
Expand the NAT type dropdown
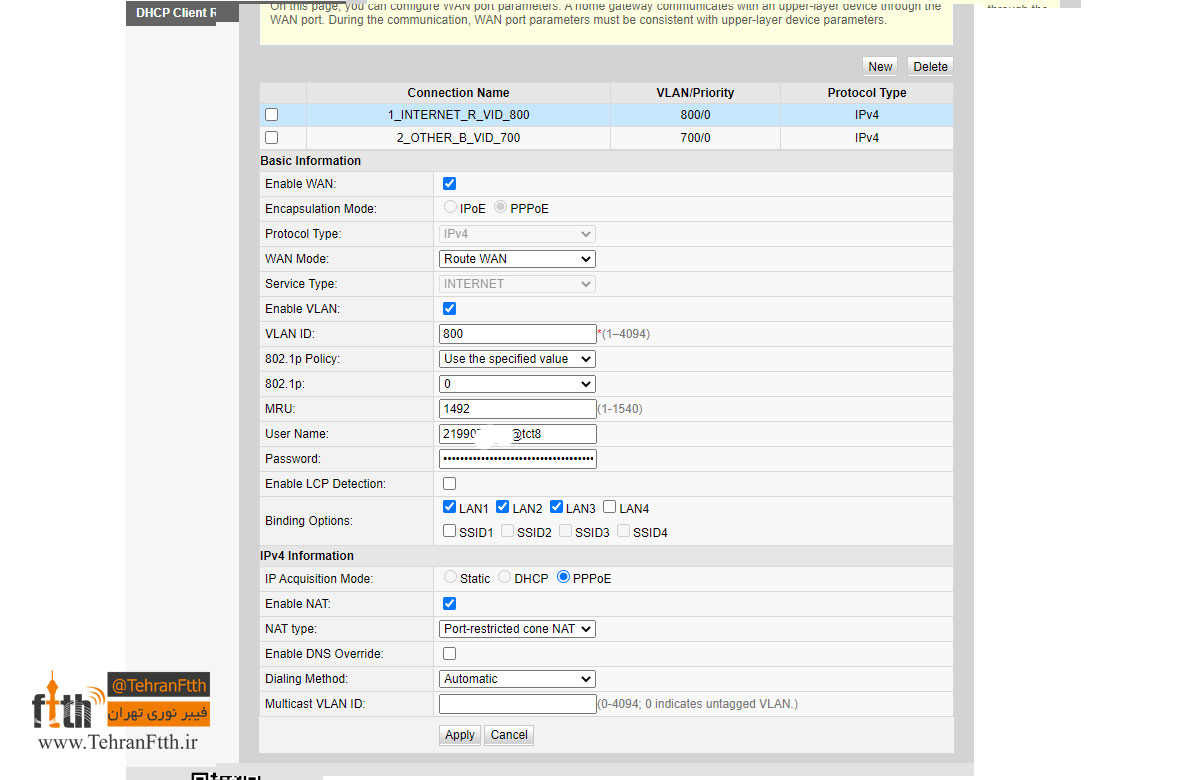517,629
